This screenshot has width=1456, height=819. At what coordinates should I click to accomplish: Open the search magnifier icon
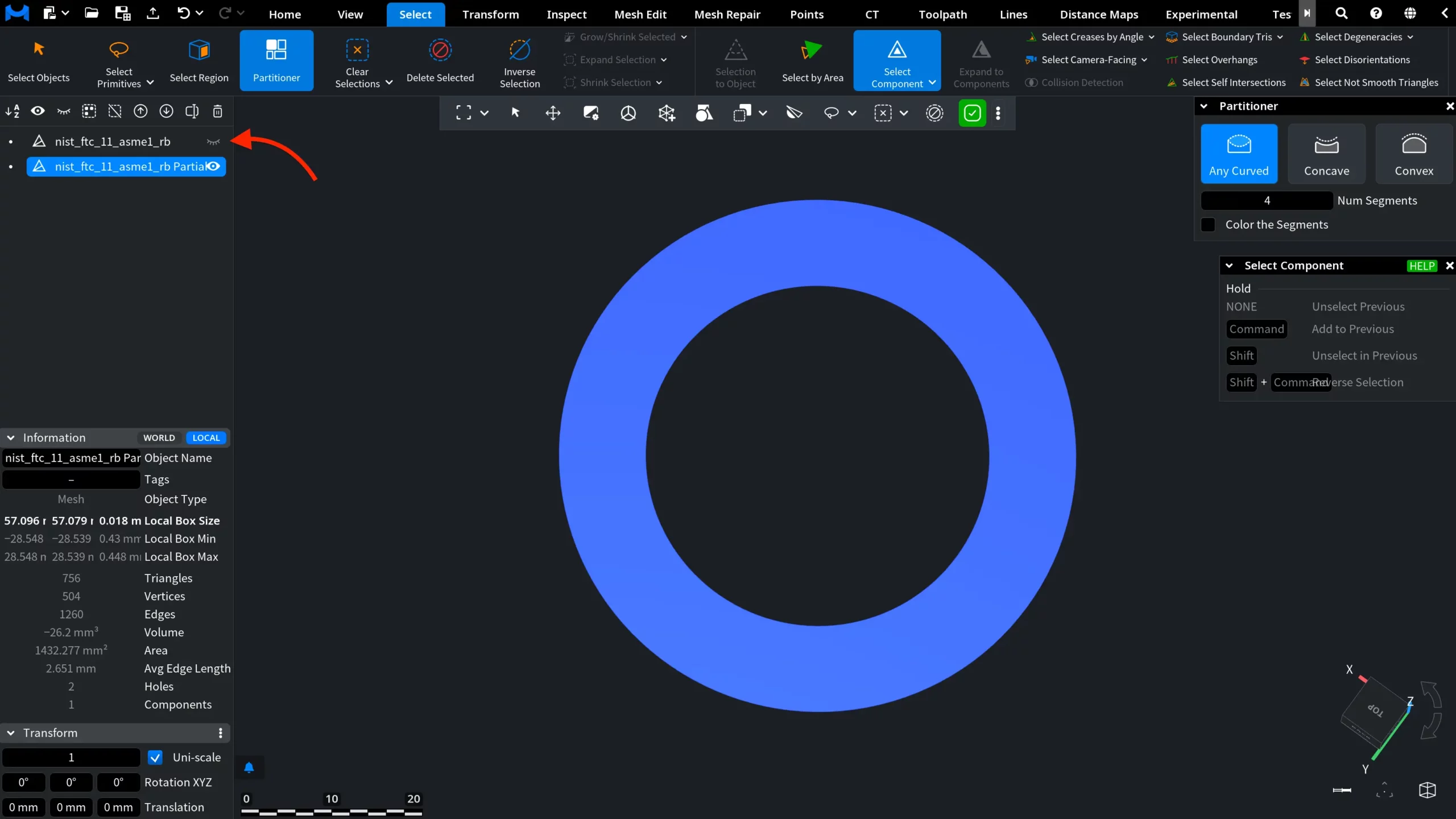[1342, 13]
